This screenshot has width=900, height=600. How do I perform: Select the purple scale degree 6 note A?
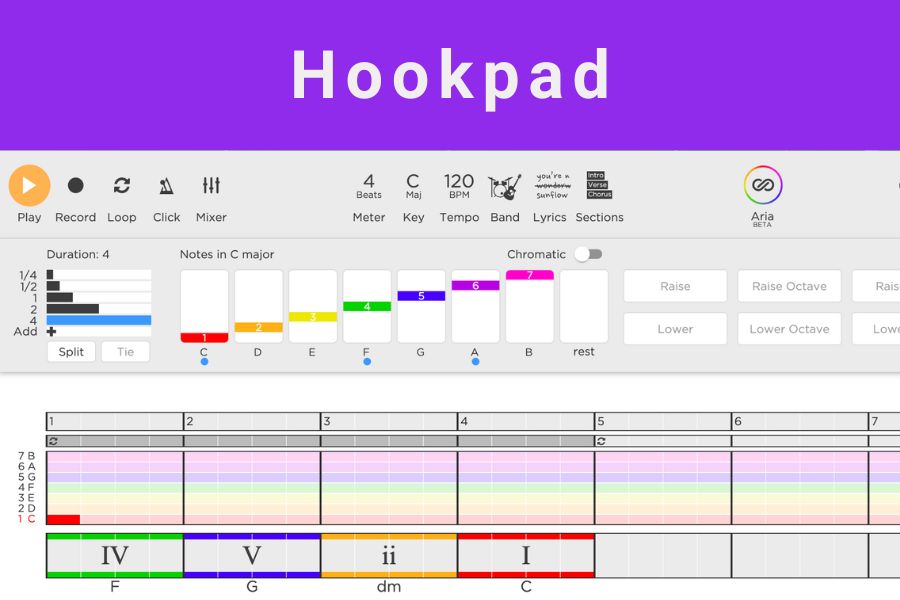coord(475,306)
